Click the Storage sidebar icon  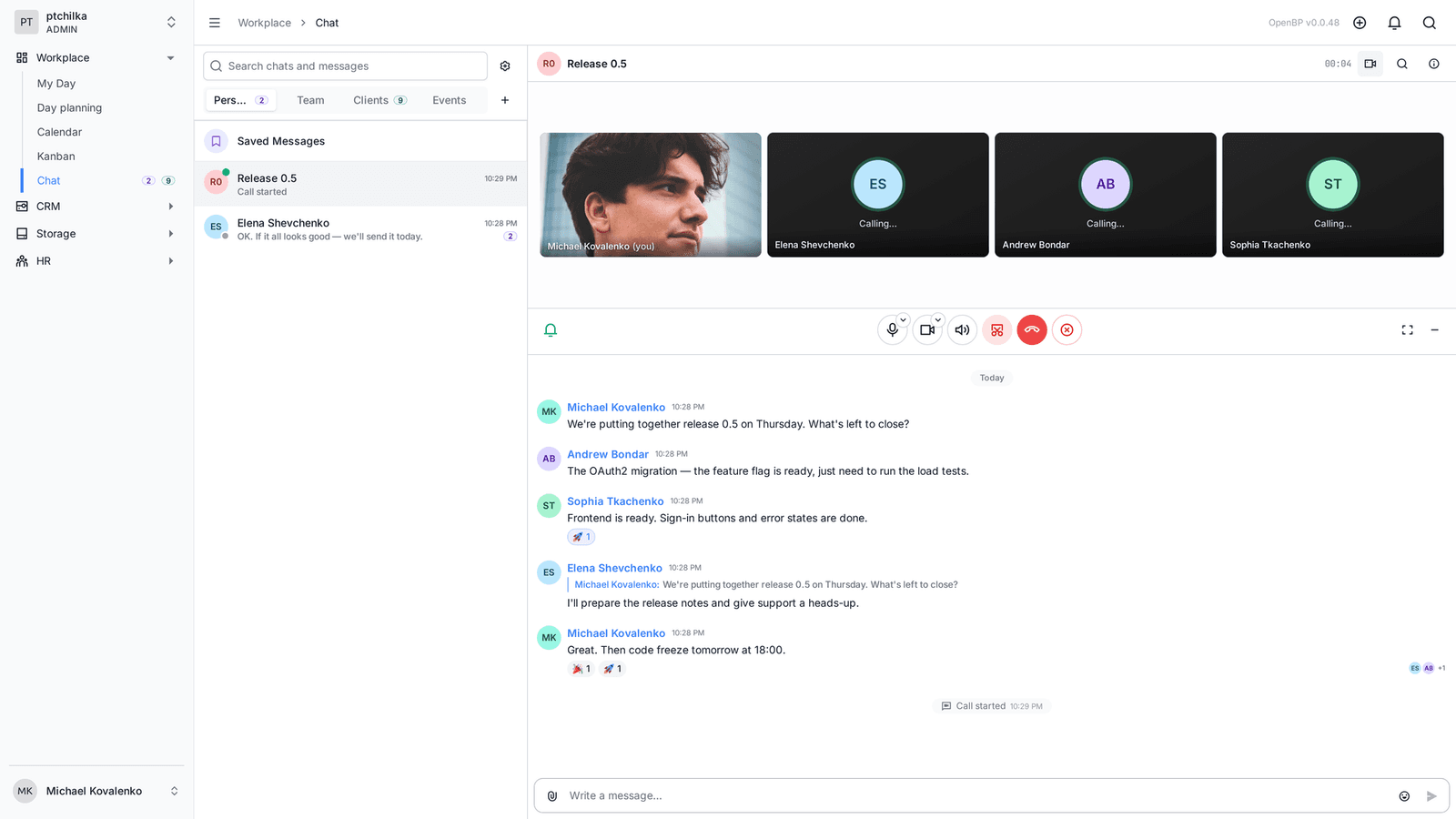pos(22,234)
